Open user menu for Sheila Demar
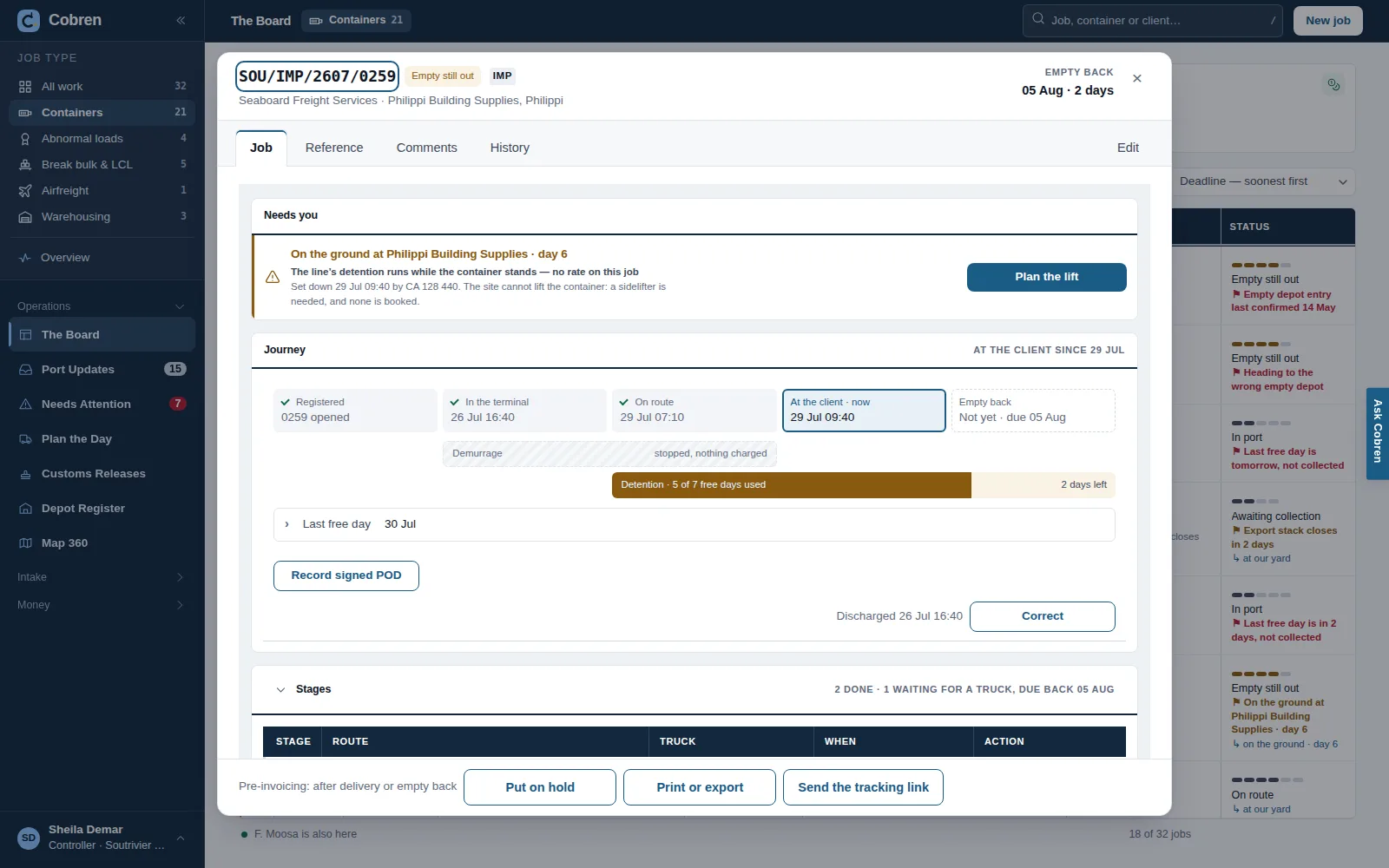Image resolution: width=1389 pixels, height=868 pixels. [x=102, y=838]
